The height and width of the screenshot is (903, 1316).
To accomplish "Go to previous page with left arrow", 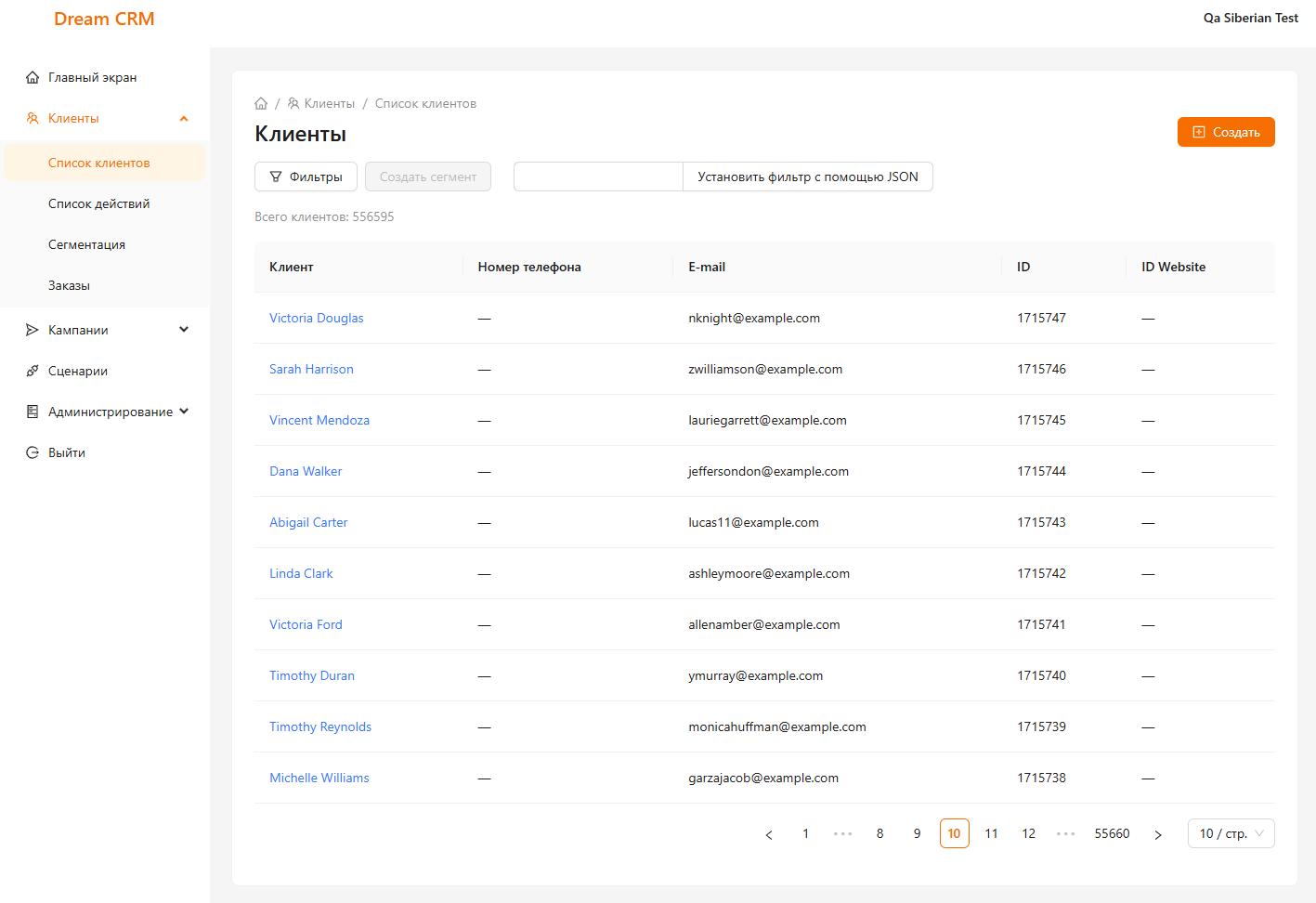I will tap(769, 834).
